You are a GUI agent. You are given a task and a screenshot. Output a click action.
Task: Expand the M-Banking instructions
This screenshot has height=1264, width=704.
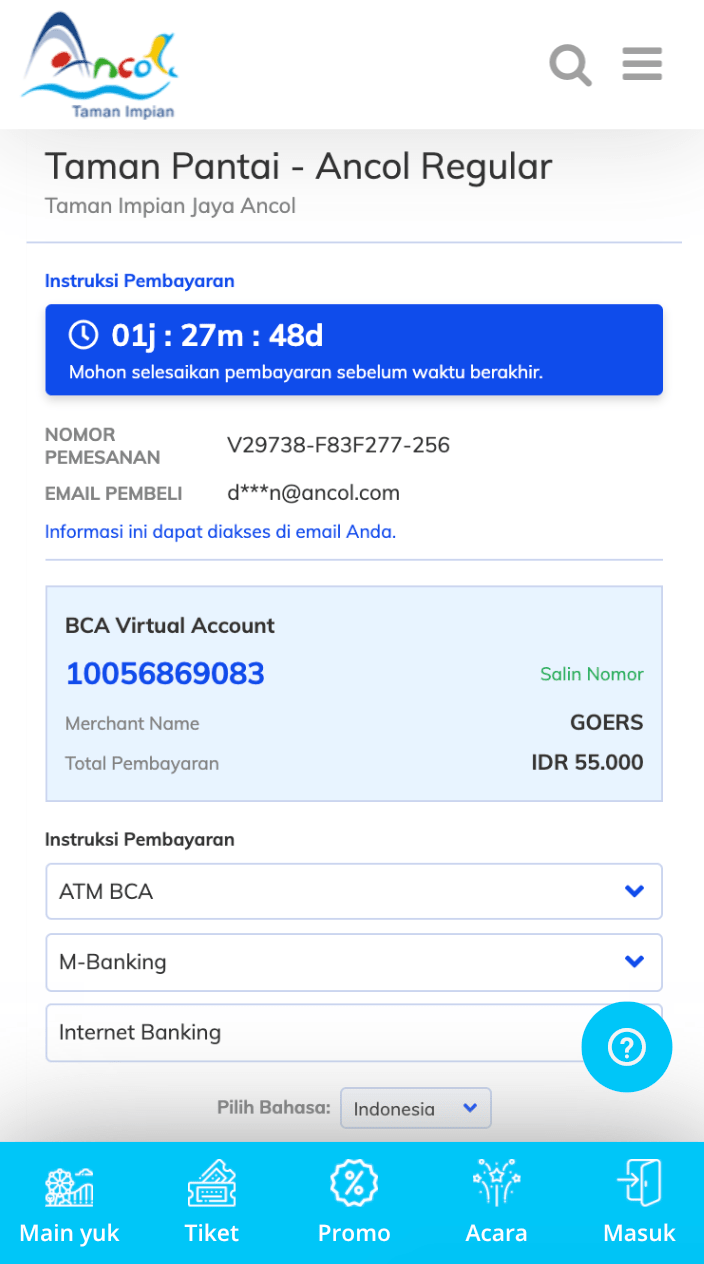coord(354,962)
